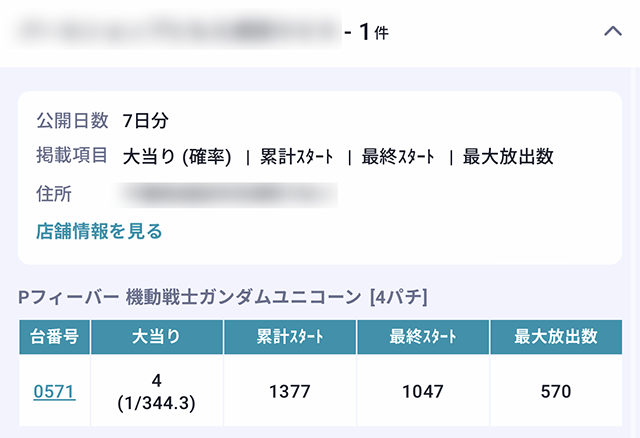Click the 台番号 column header
Image resolution: width=640 pixels, height=438 pixels.
click(54, 337)
